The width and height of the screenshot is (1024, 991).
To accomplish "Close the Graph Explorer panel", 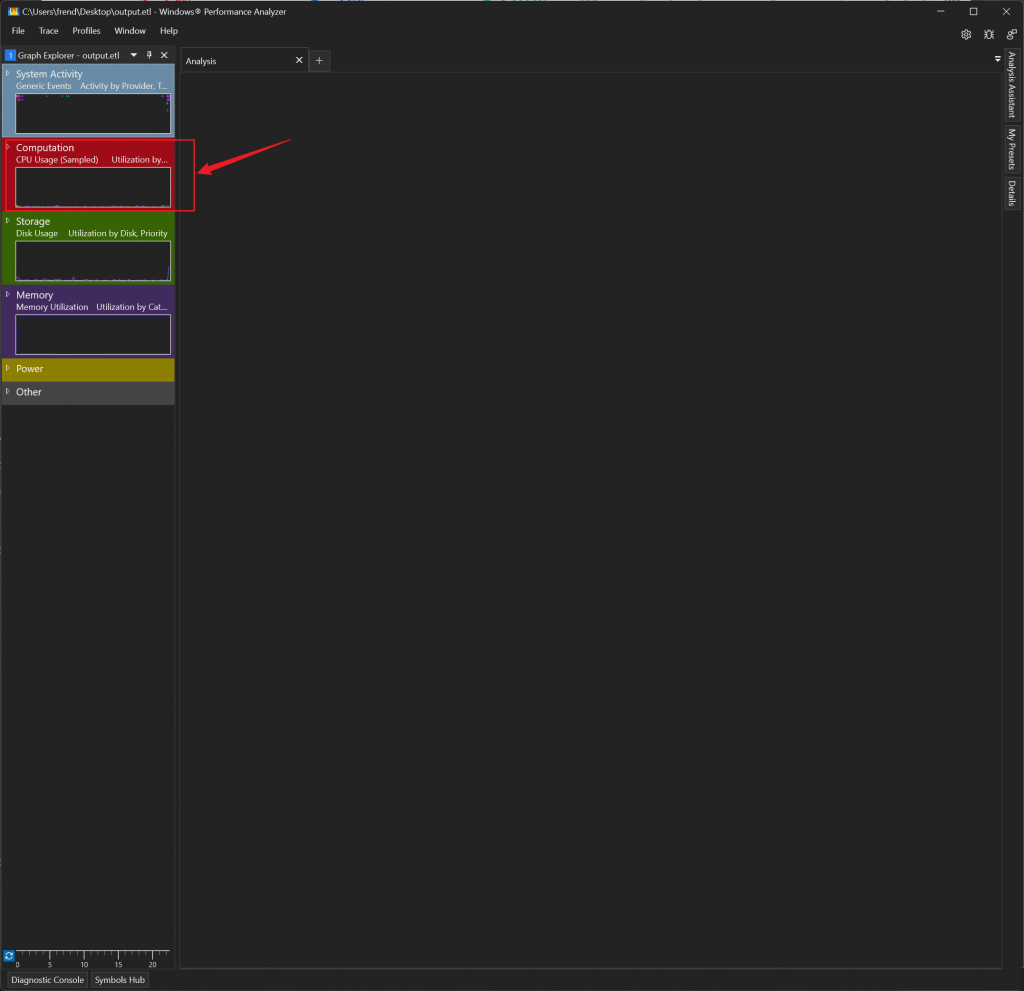I will [164, 55].
